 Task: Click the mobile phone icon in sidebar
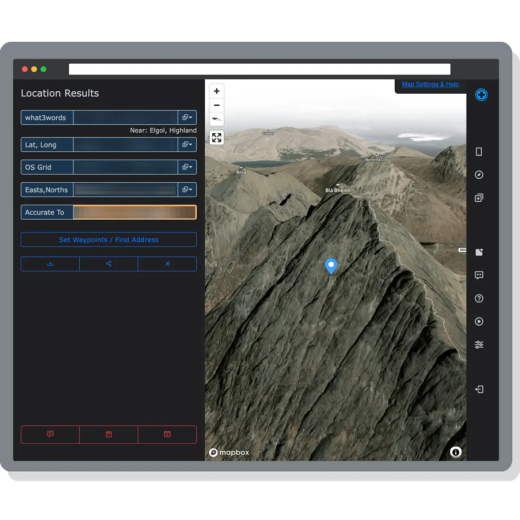[479, 152]
